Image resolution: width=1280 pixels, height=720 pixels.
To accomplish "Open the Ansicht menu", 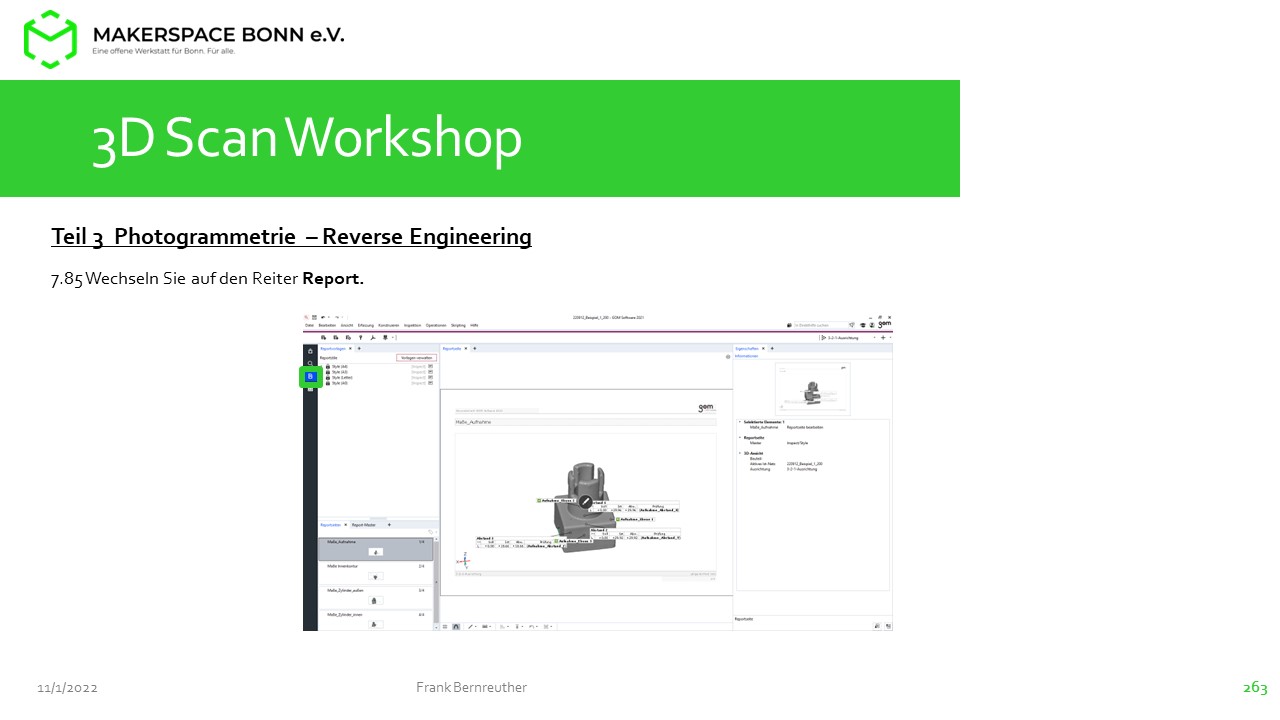I will coord(347,325).
